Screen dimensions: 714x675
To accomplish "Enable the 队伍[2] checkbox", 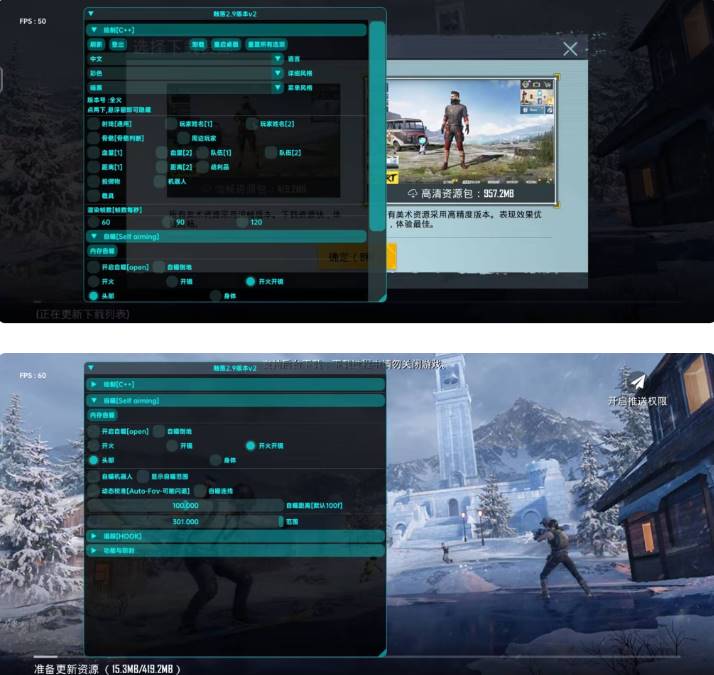I will tap(271, 153).
